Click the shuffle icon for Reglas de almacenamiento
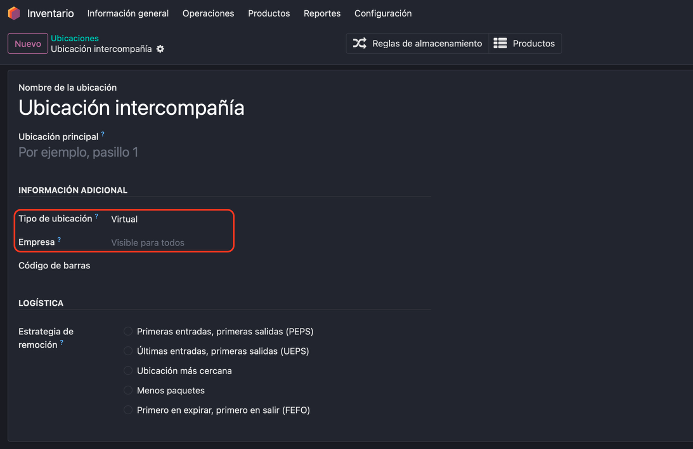 [x=359, y=44]
